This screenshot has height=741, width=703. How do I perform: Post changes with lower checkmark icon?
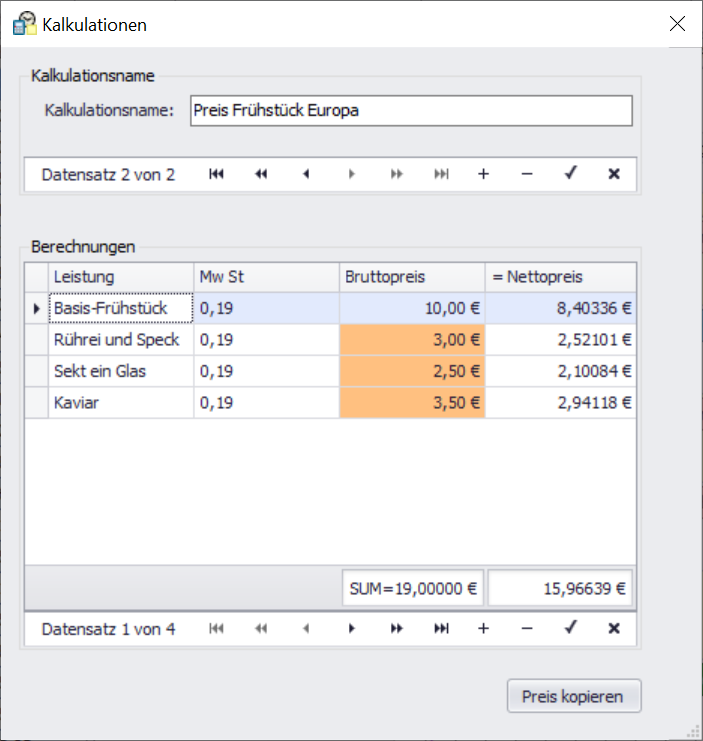(x=570, y=629)
